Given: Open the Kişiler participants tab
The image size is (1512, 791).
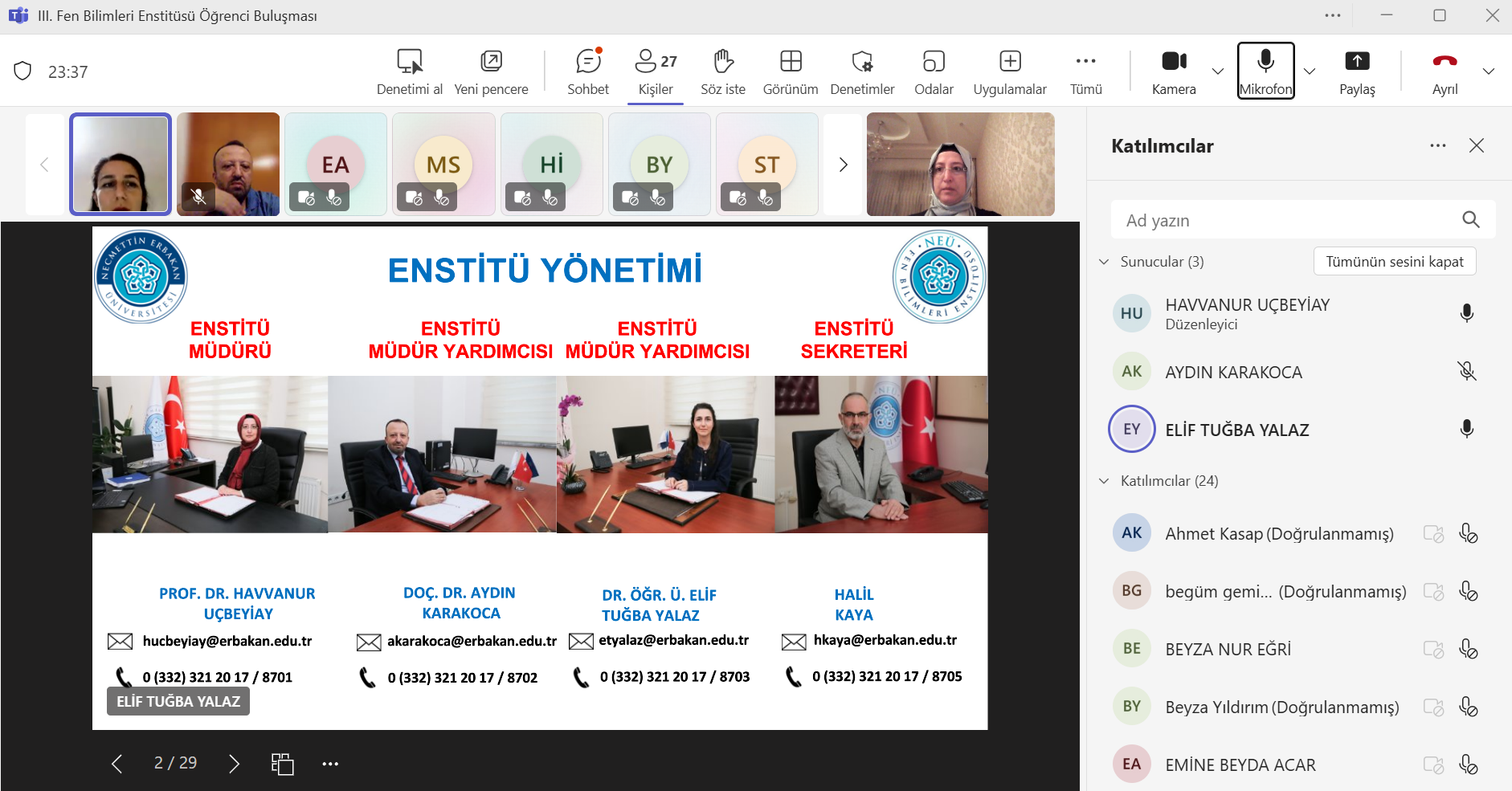Looking at the screenshot, I should tap(656, 71).
